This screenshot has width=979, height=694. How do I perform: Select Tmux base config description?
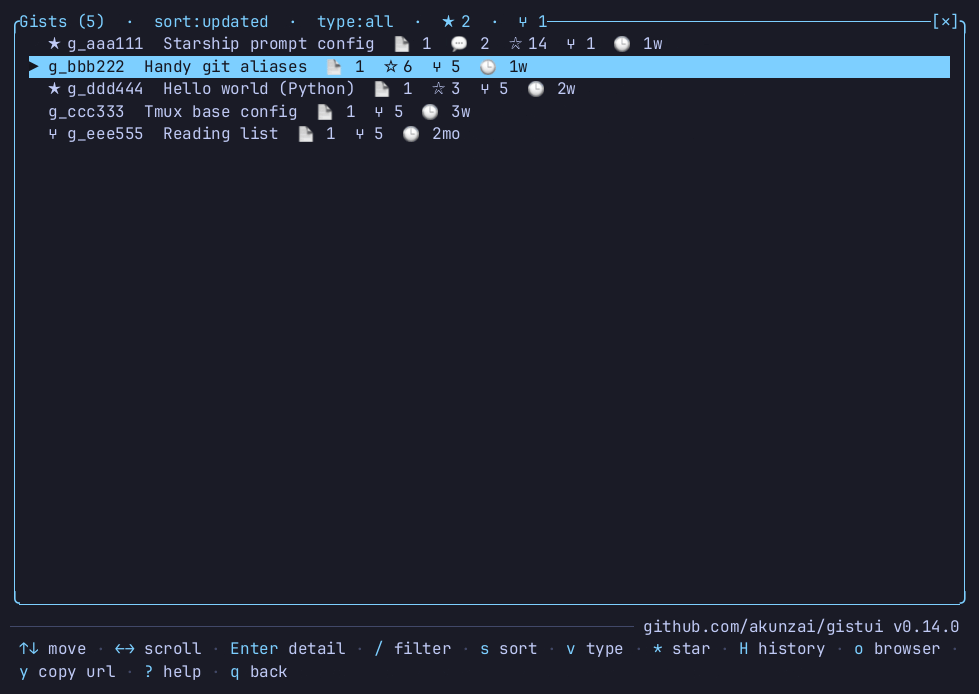(220, 112)
